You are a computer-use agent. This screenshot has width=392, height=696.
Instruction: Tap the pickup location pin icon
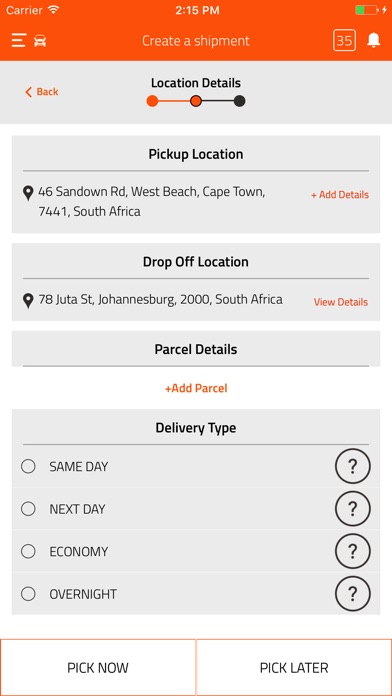coord(28,193)
